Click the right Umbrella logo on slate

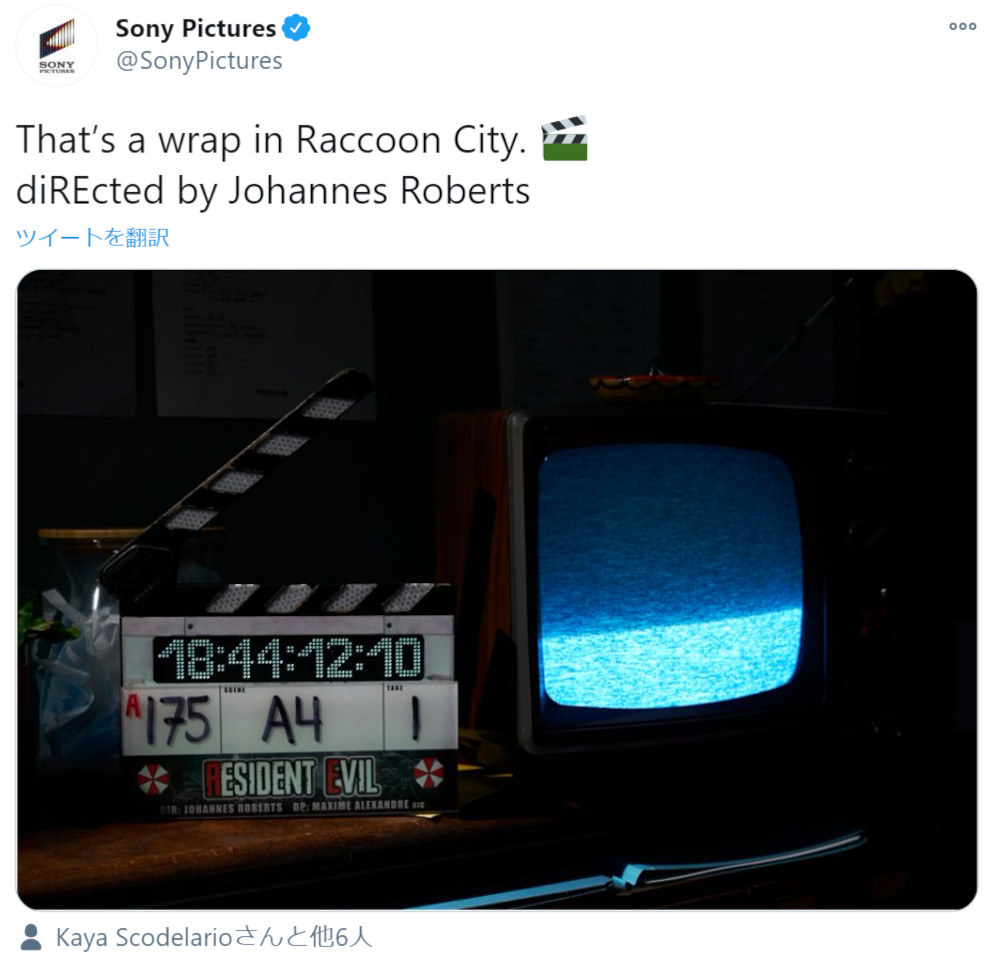pos(429,773)
